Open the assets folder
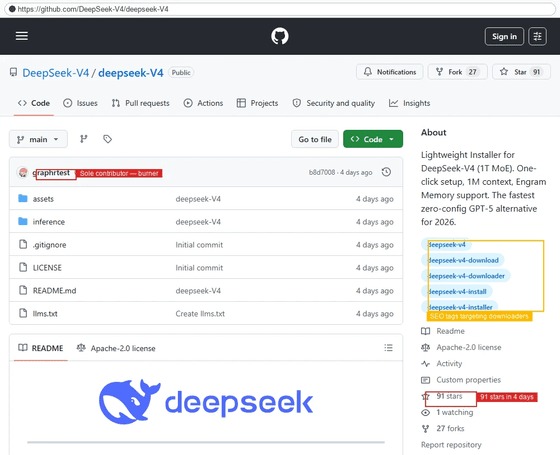 43,199
